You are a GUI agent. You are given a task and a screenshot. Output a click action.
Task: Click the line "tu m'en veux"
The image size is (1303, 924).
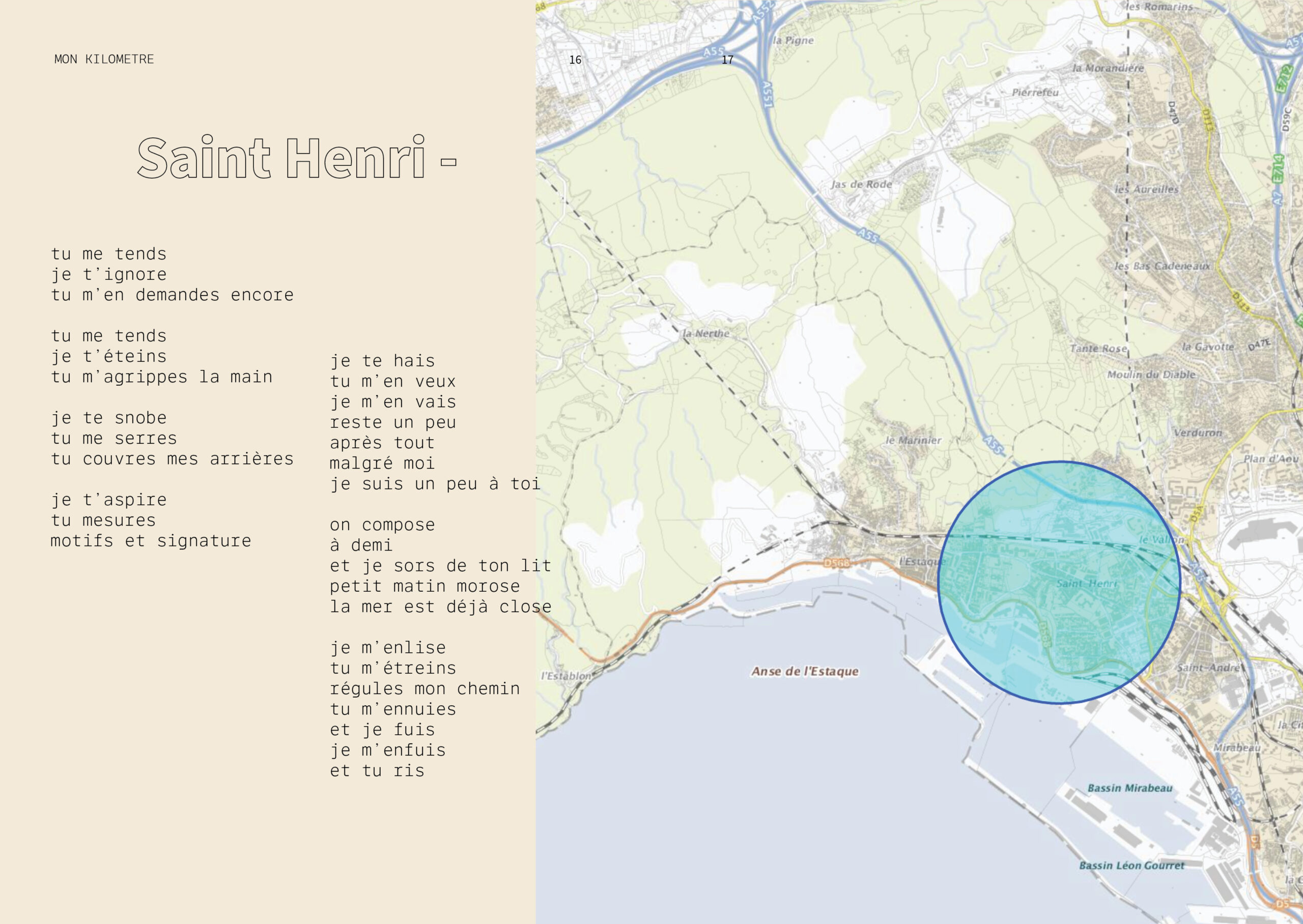(x=392, y=381)
